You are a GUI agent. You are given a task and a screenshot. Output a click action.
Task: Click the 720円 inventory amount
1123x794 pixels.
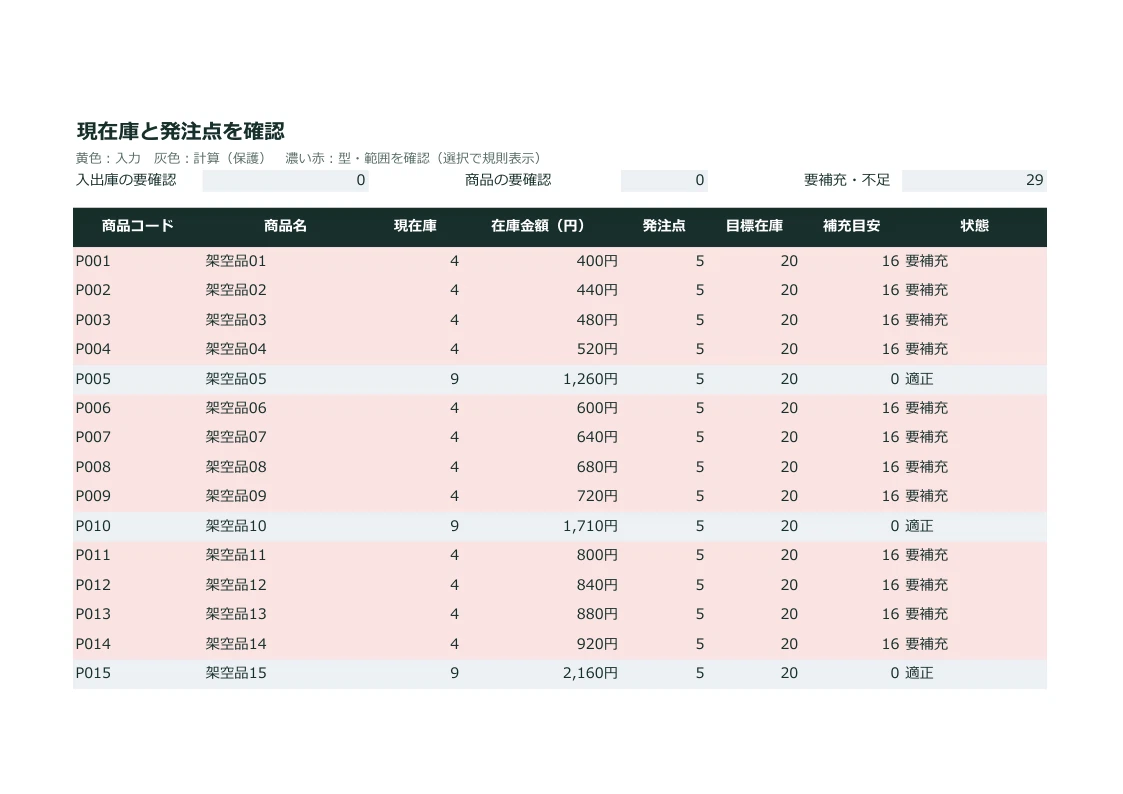597,496
